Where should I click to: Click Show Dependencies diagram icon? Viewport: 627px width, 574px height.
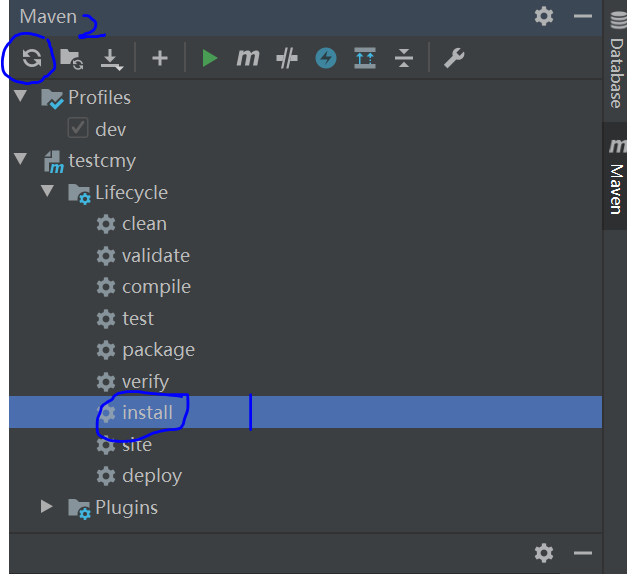(x=365, y=58)
